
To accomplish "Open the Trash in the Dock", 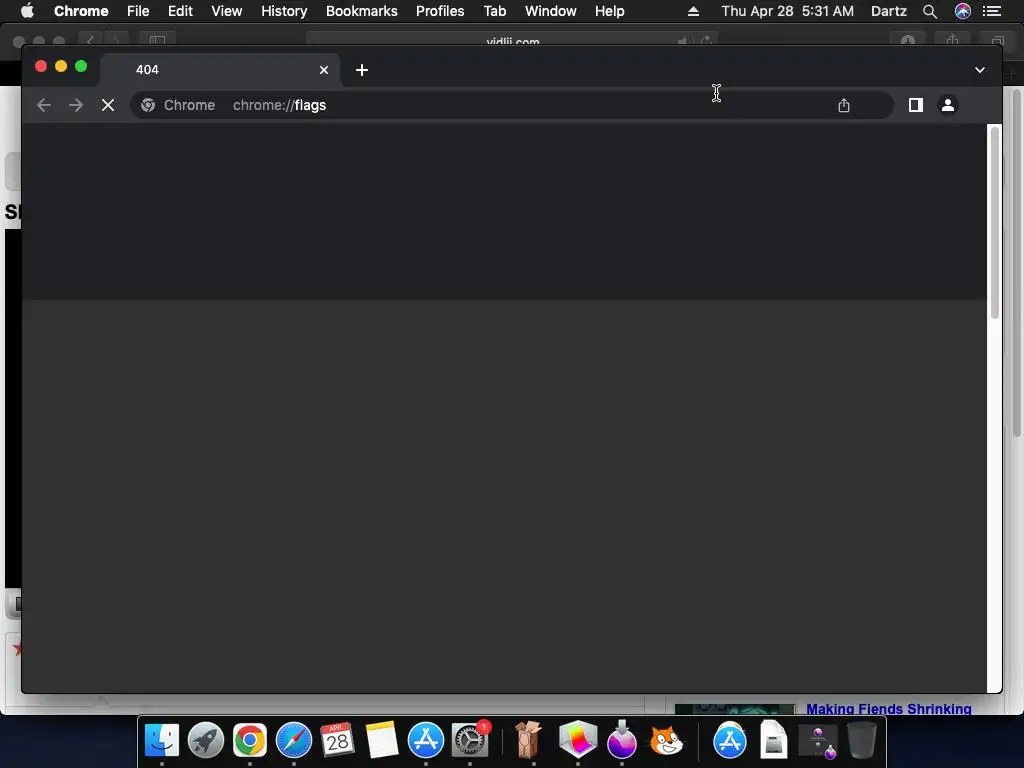I will [x=862, y=740].
